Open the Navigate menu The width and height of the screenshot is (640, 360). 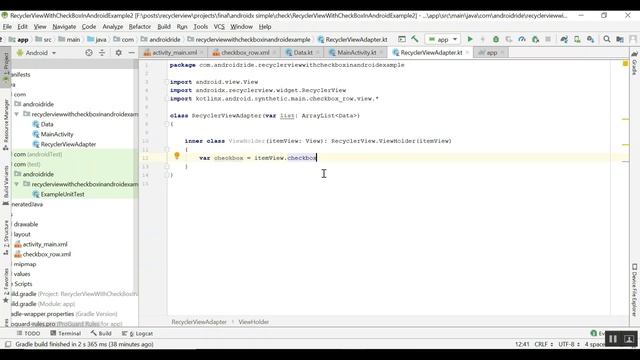pos(64,27)
